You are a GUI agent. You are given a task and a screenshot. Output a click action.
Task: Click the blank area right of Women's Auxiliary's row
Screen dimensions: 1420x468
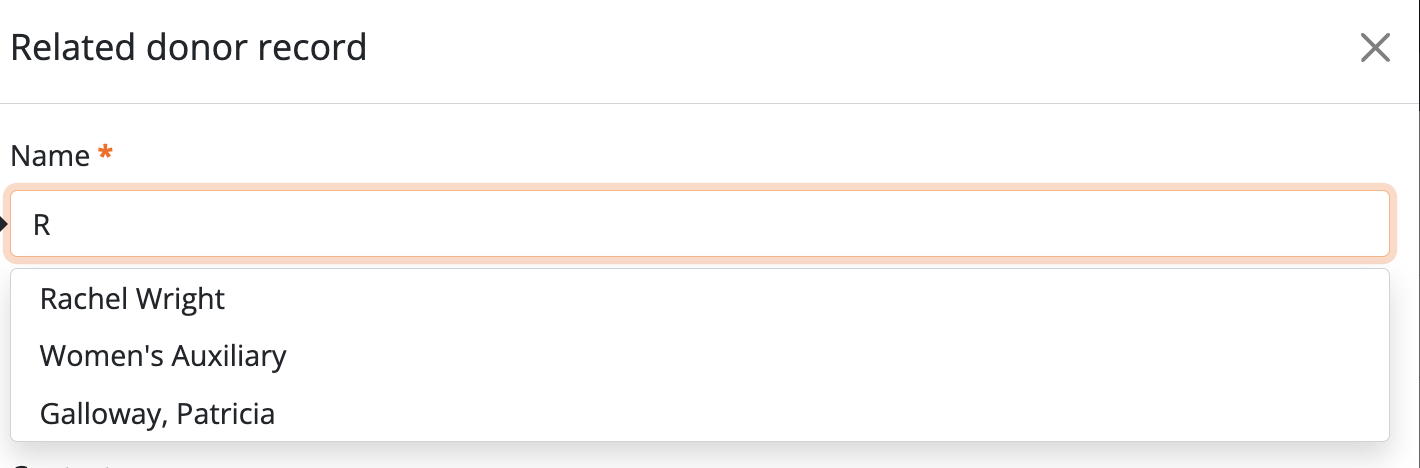(x=800, y=356)
